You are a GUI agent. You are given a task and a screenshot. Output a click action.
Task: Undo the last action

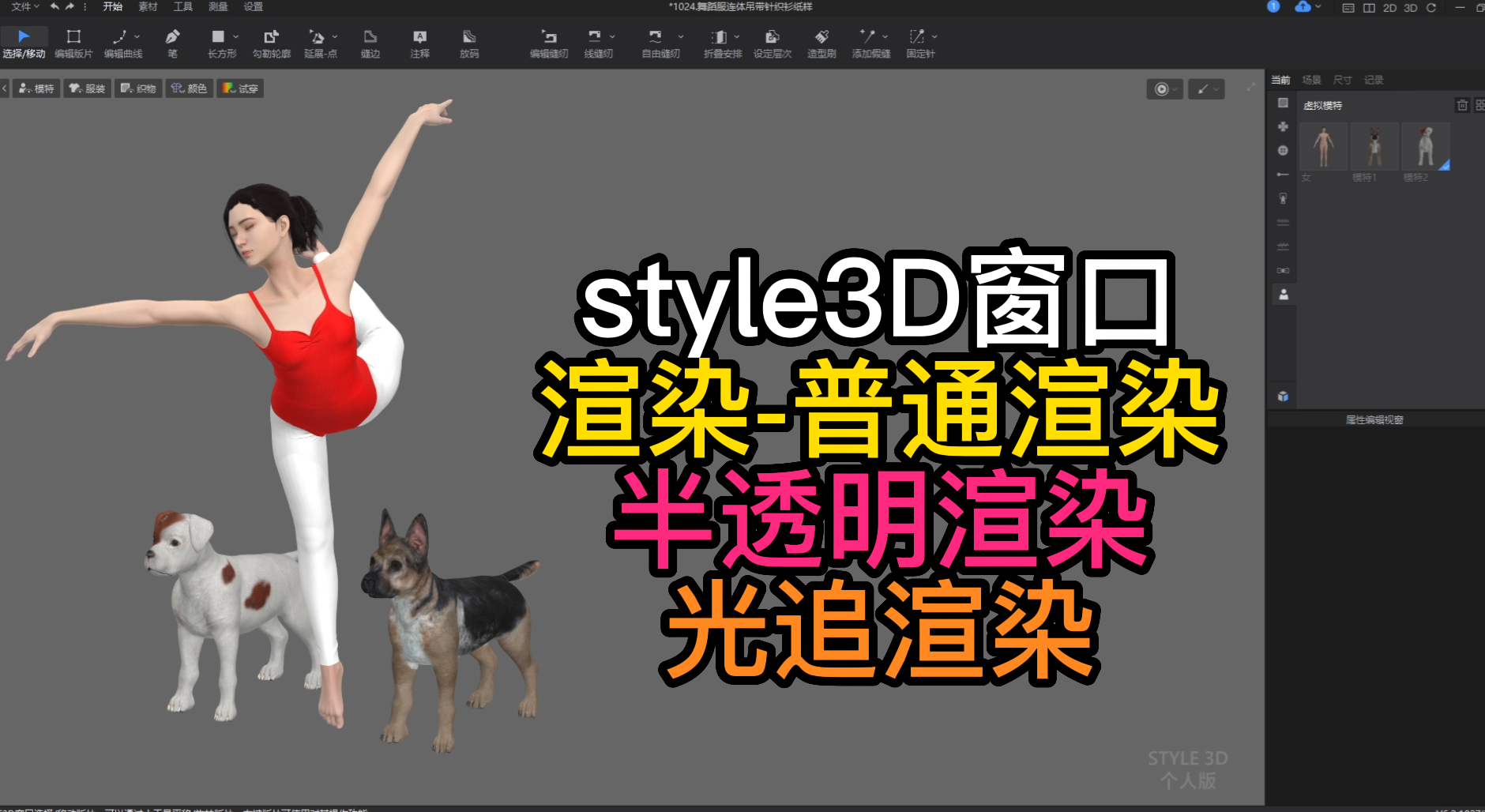click(55, 6)
